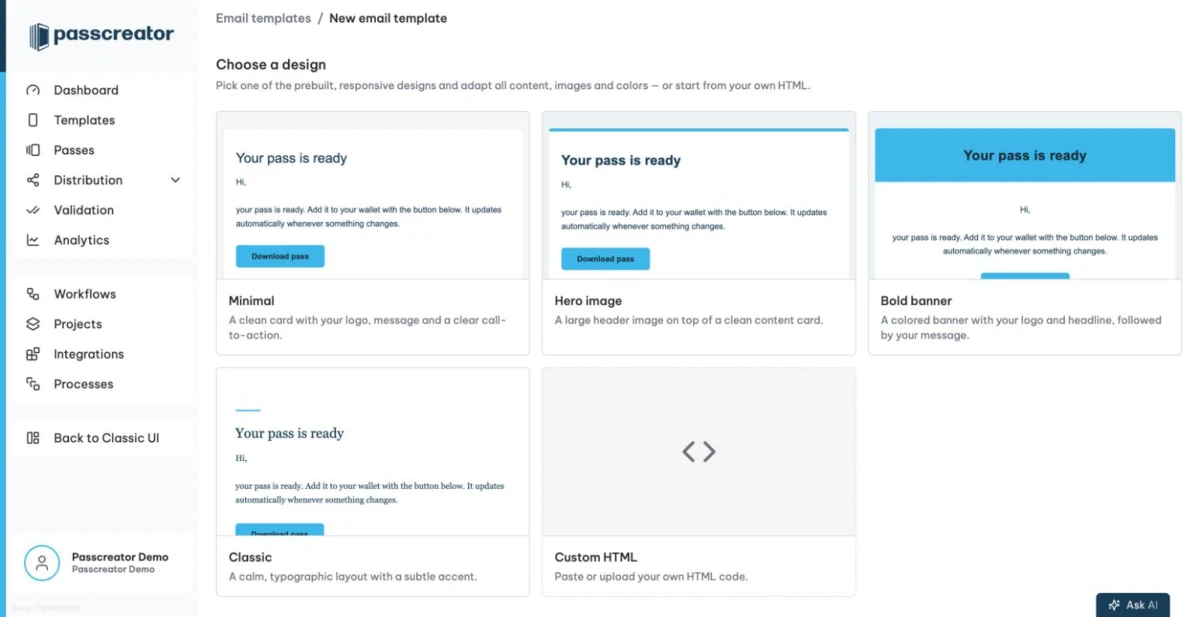This screenshot has width=1200, height=617.
Task: Click 'A large header image' description
Action: (x=689, y=320)
